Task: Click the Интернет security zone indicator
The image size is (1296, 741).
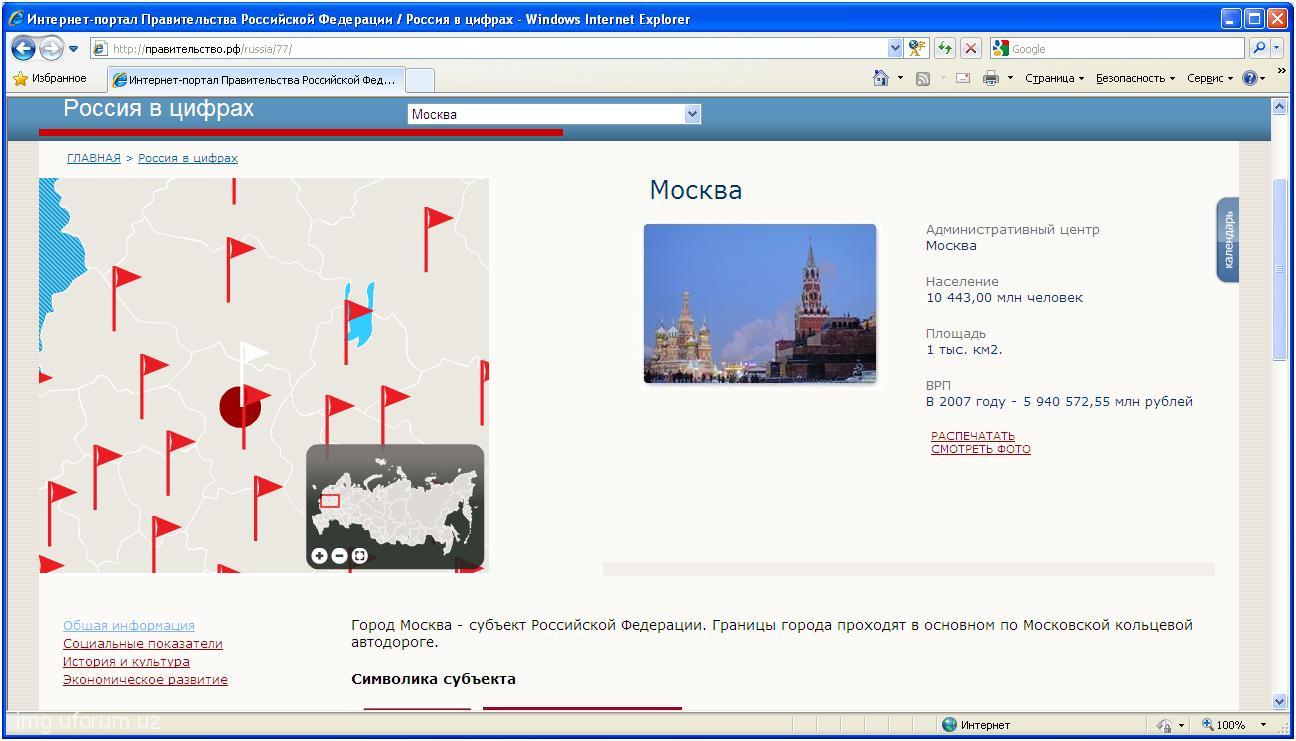Action: pos(976,725)
